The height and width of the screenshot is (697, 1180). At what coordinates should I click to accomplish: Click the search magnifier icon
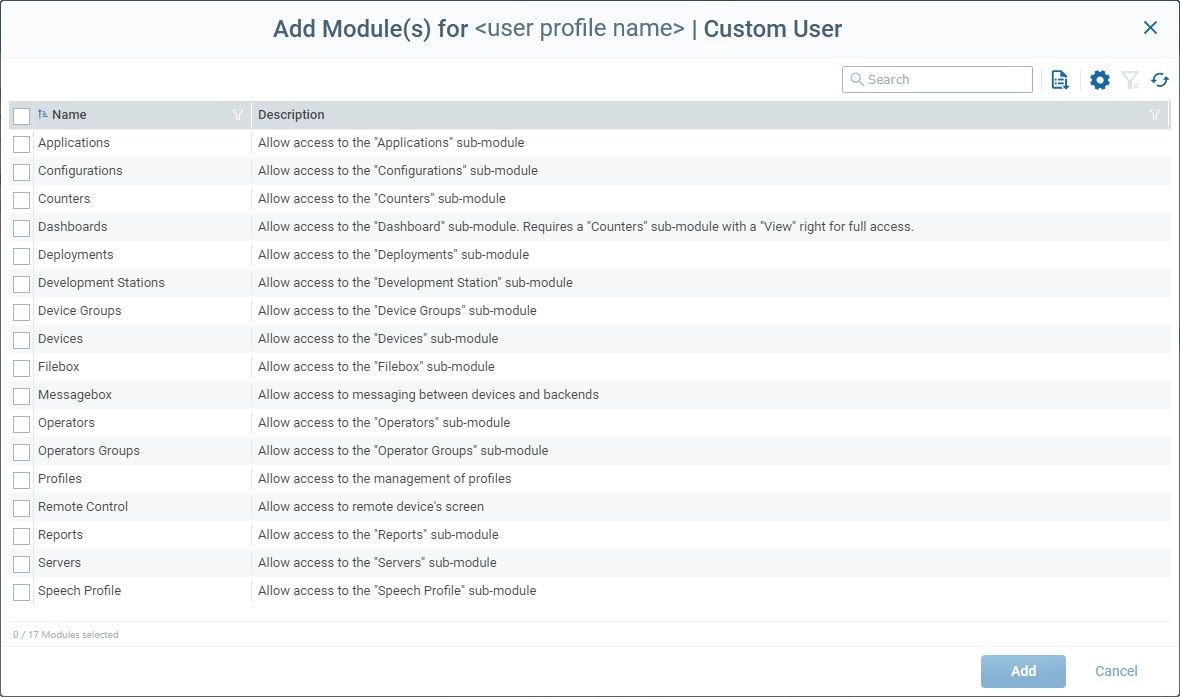click(857, 79)
